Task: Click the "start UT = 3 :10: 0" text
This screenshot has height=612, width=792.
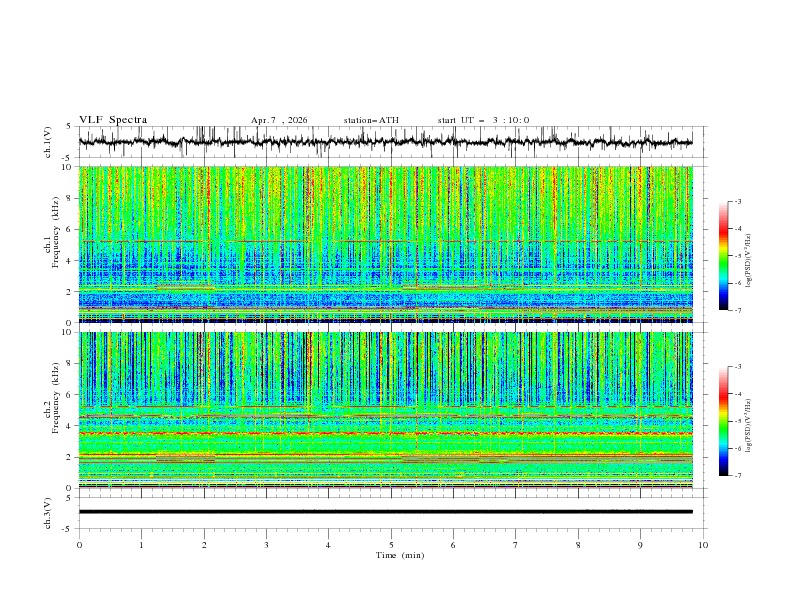Action: pos(483,120)
